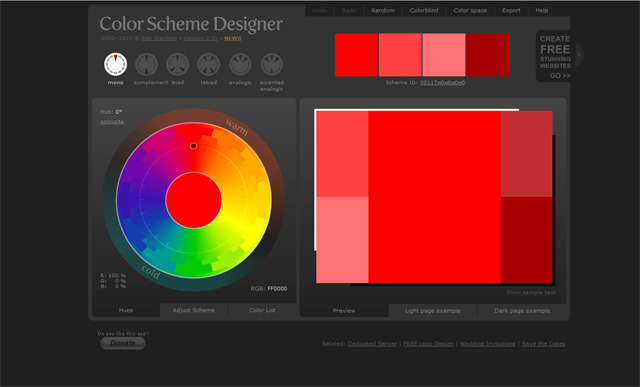Click the Donate button
This screenshot has height=387, width=640.
pyautogui.click(x=123, y=343)
